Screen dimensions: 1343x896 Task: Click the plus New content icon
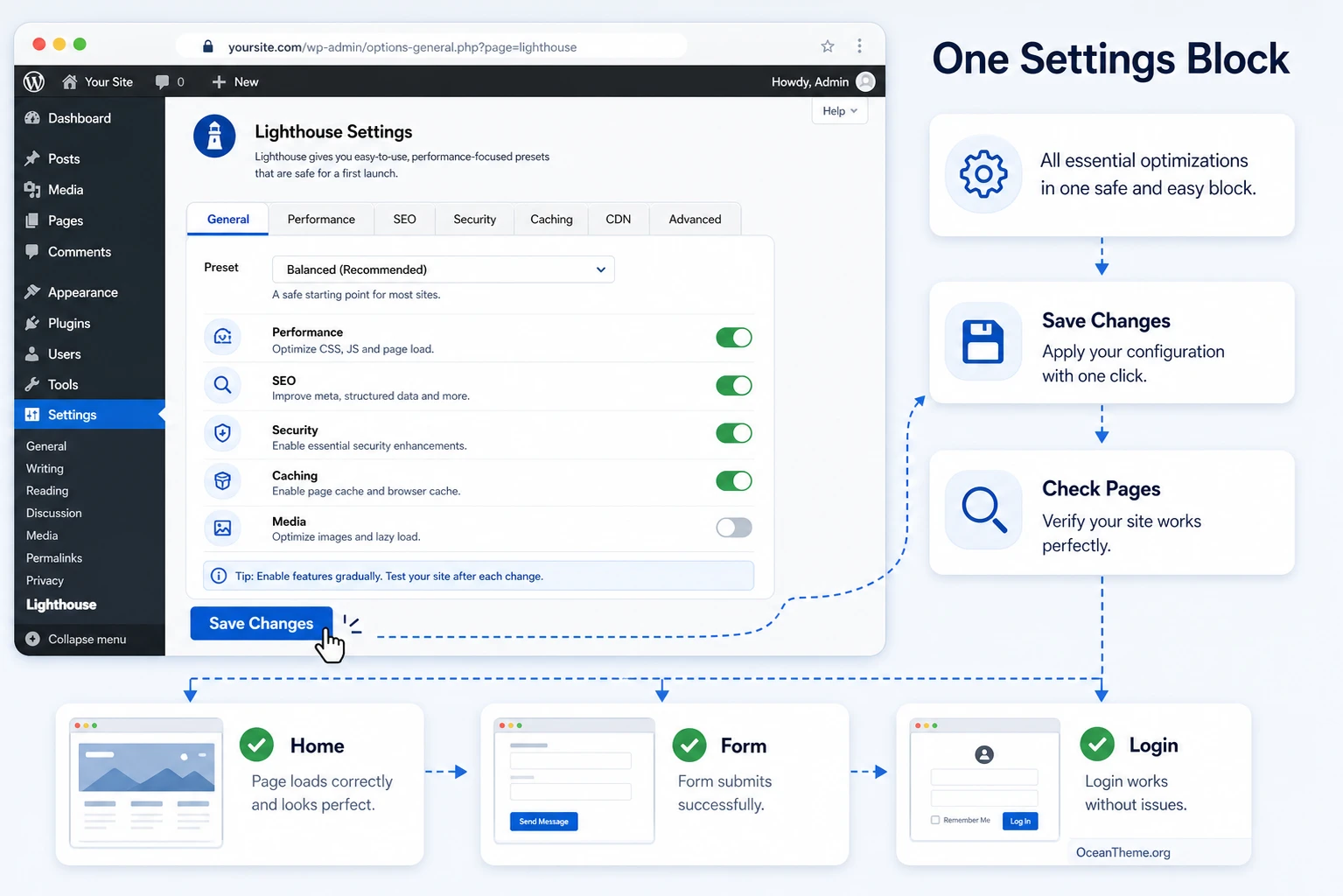219,81
